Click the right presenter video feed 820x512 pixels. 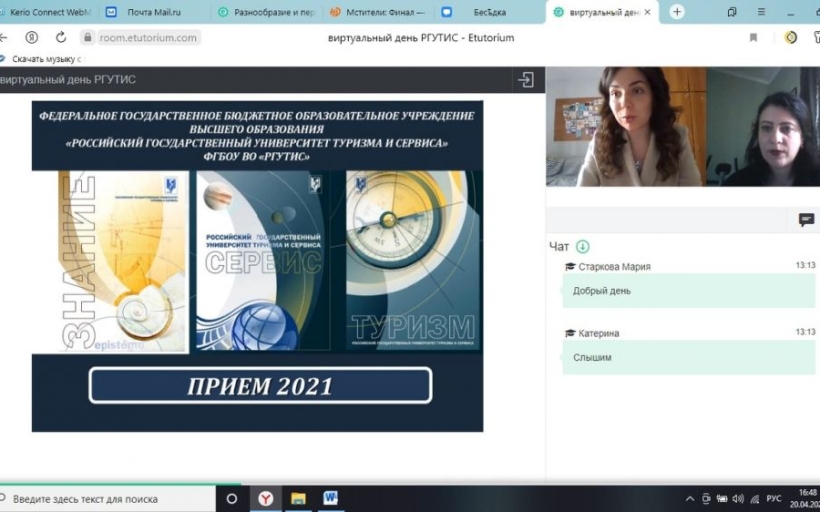[763, 126]
